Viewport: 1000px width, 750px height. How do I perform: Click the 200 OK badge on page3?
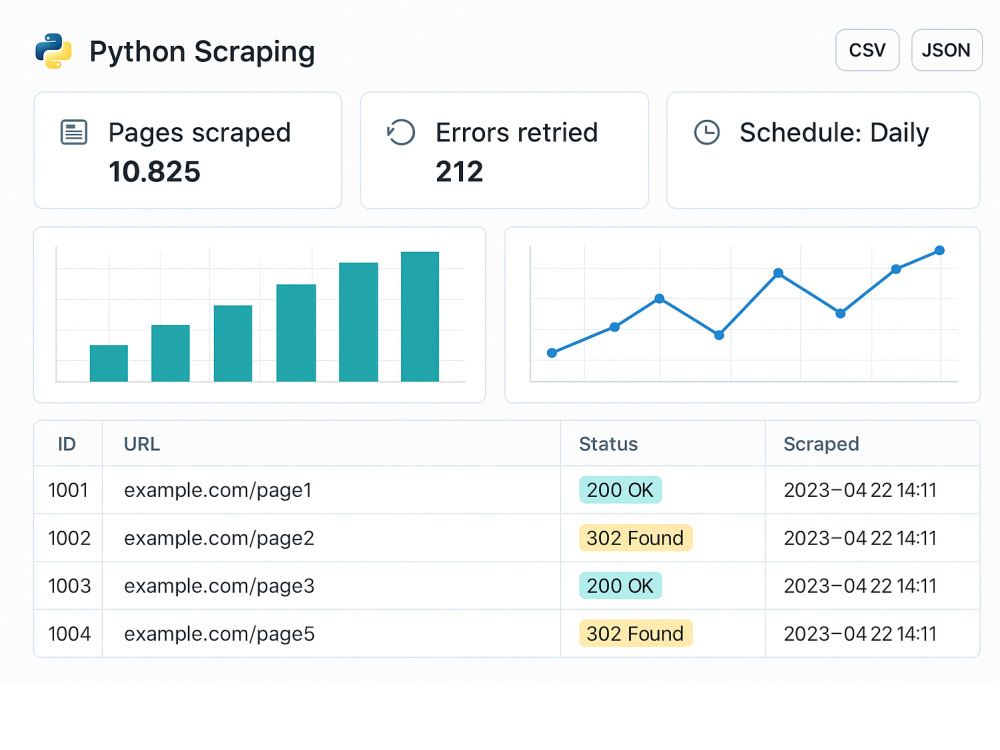(620, 586)
